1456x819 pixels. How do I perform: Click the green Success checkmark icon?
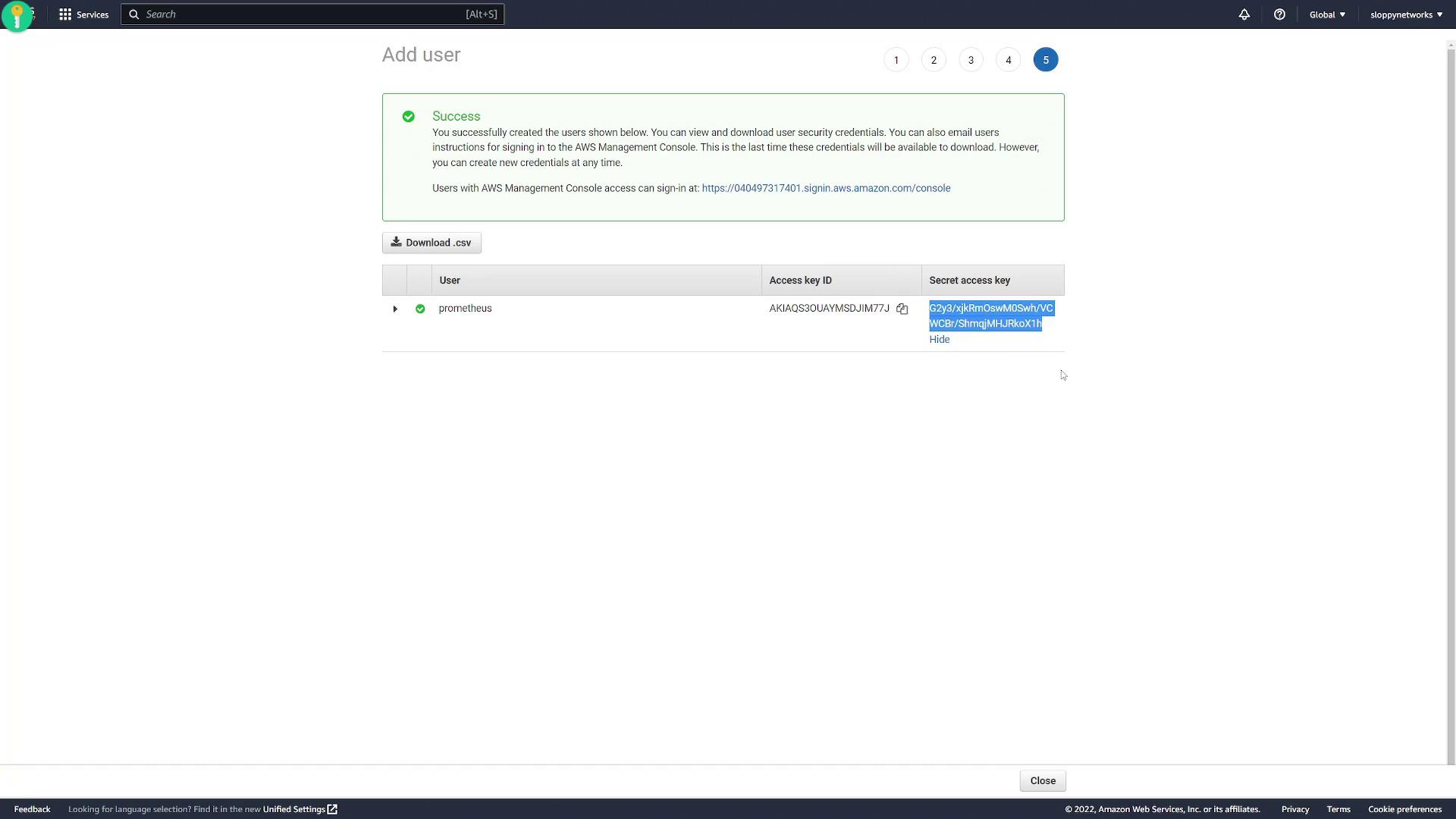pos(409,116)
